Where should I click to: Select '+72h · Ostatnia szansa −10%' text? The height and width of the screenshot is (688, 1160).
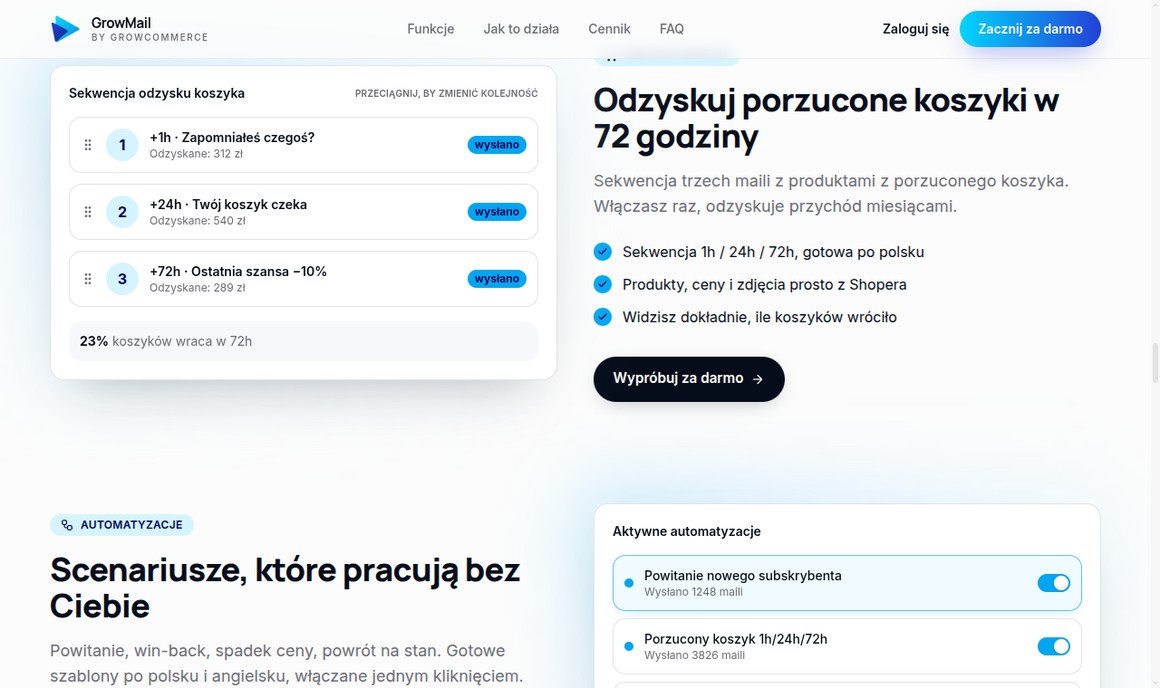(x=237, y=272)
